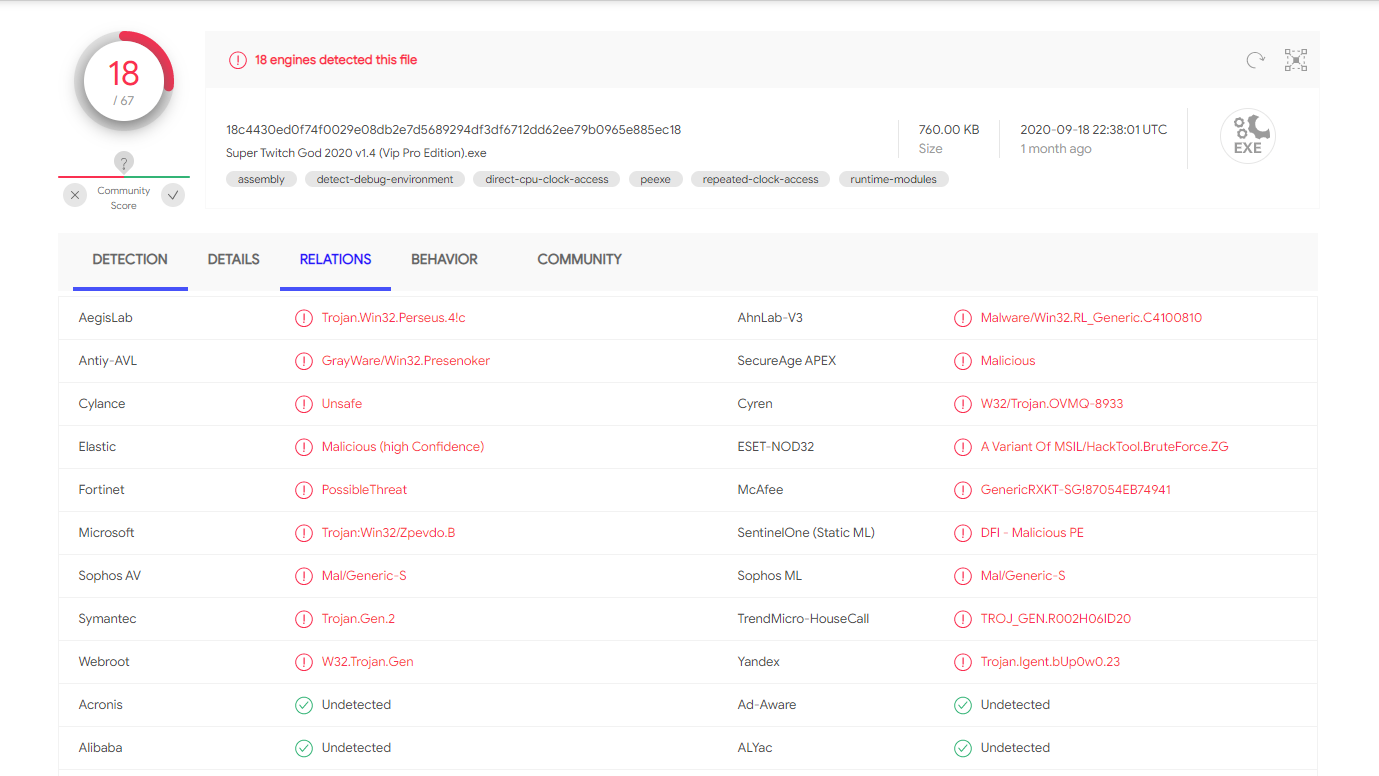Select the runtime-modules tag

(893, 179)
